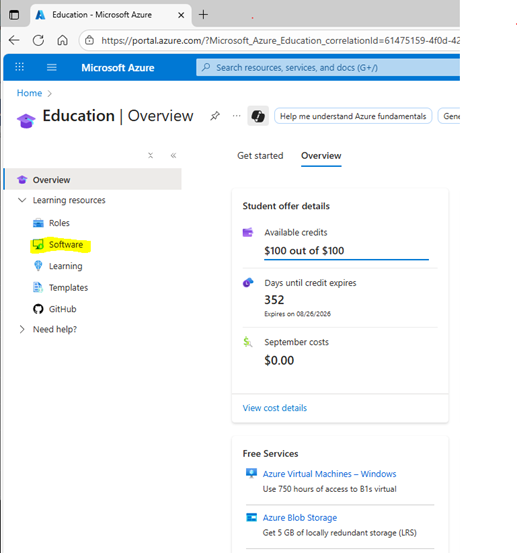This screenshot has height=553, width=517.
Task: Select the '352' days value
Action: (274, 300)
